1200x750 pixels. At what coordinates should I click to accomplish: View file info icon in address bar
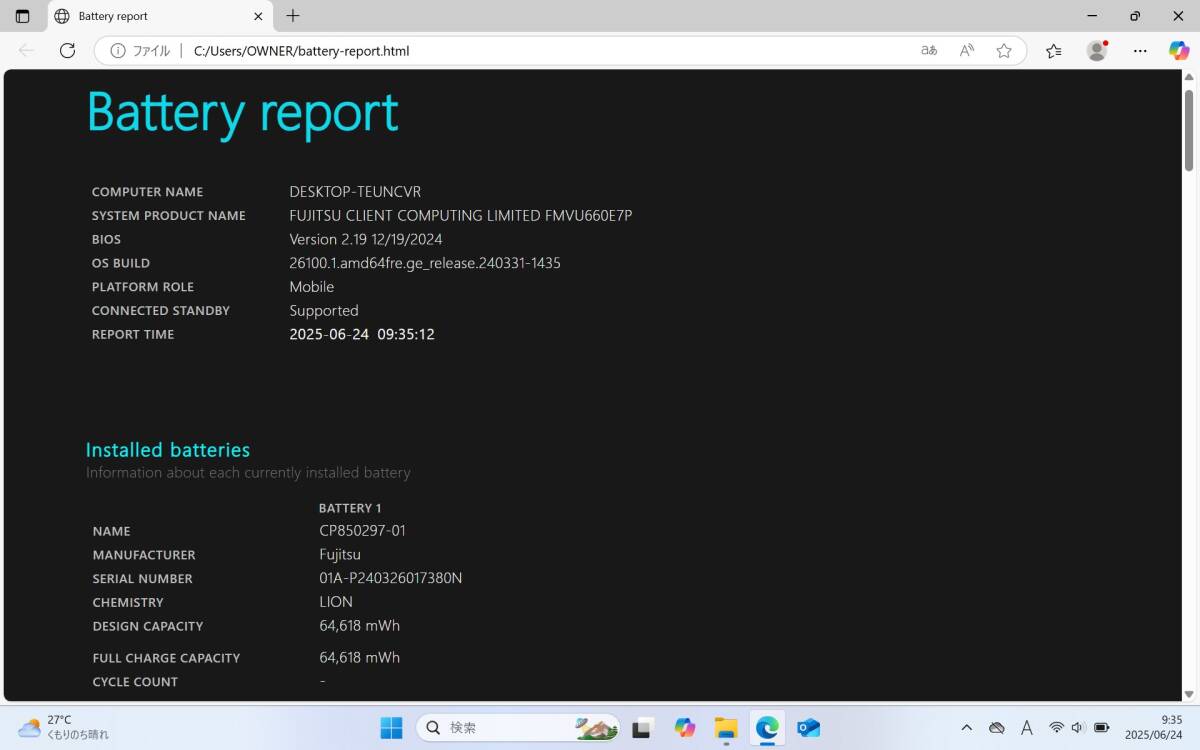coord(118,51)
